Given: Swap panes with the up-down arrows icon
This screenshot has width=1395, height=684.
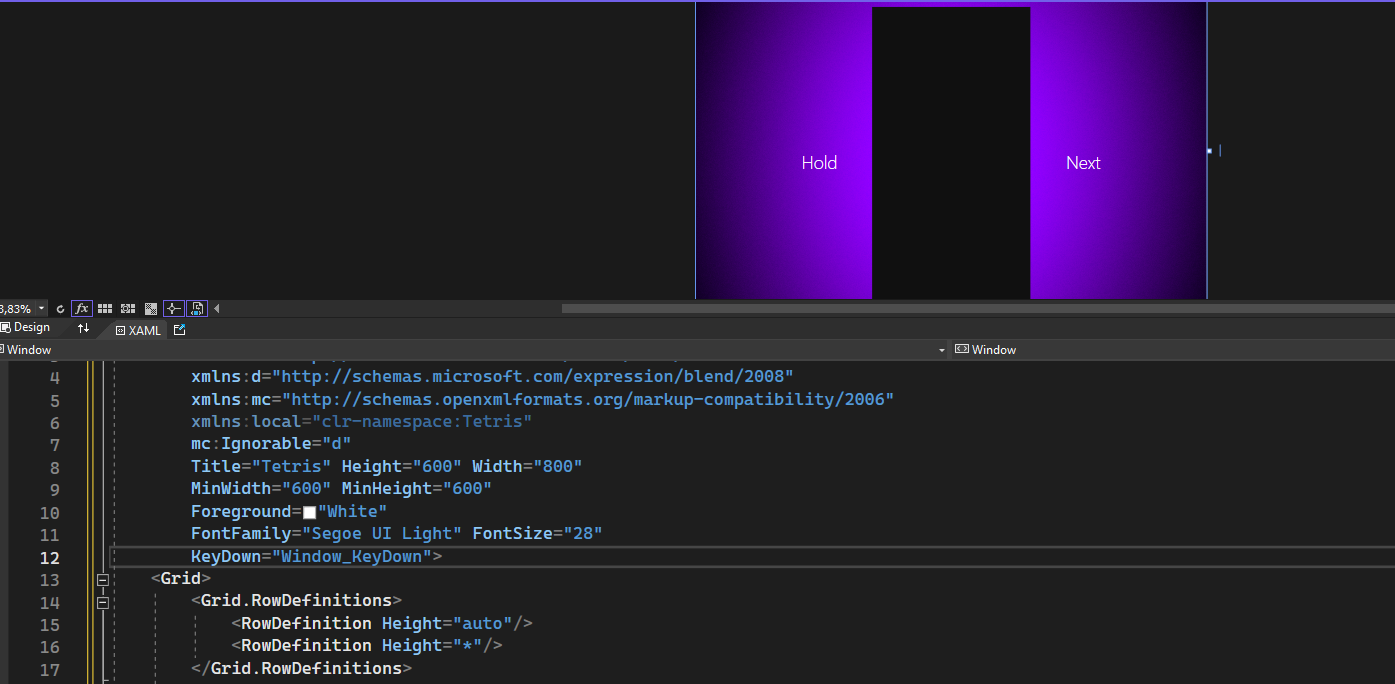Looking at the screenshot, I should (83, 328).
